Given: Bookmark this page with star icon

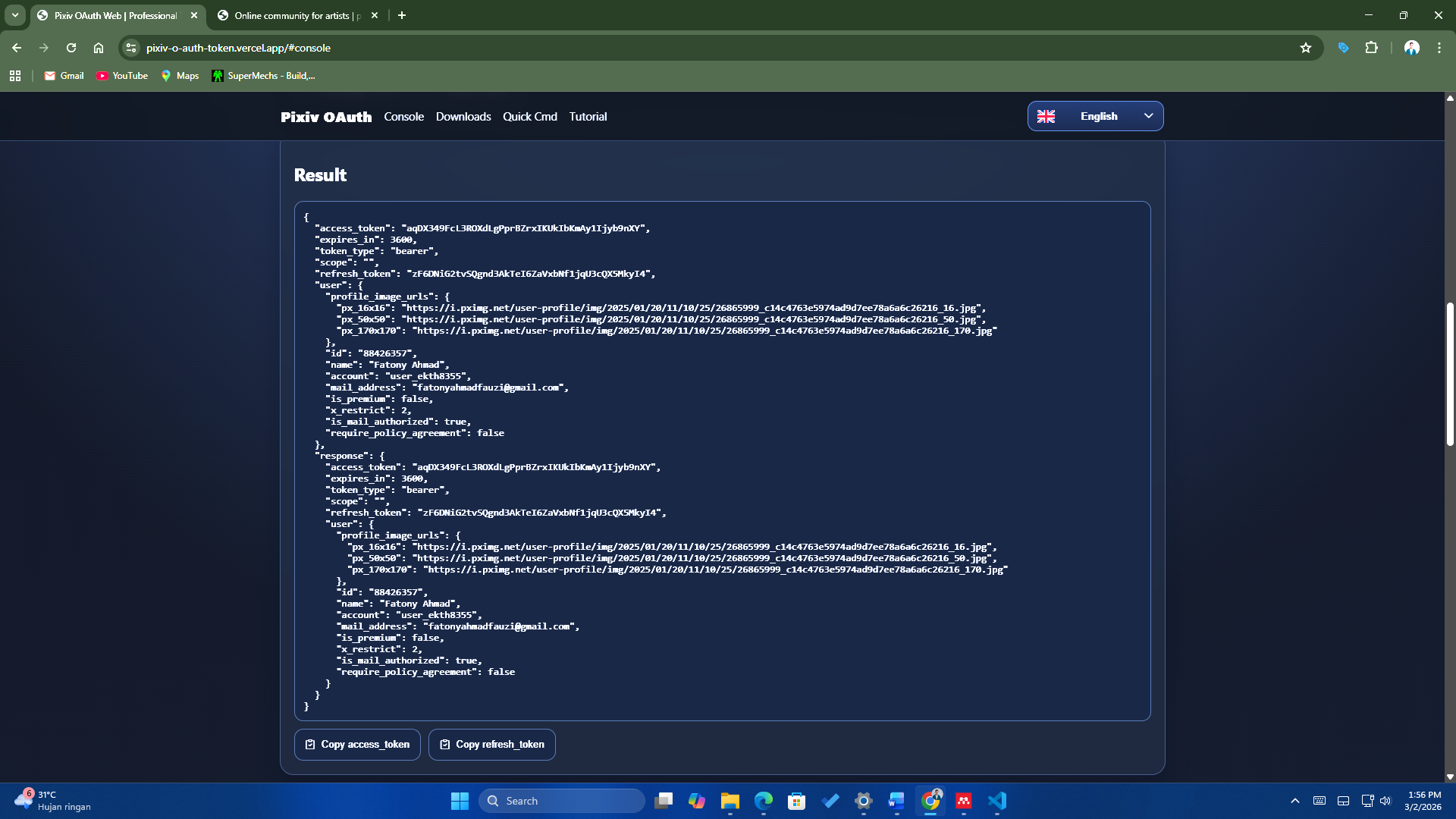Looking at the screenshot, I should 1305,48.
